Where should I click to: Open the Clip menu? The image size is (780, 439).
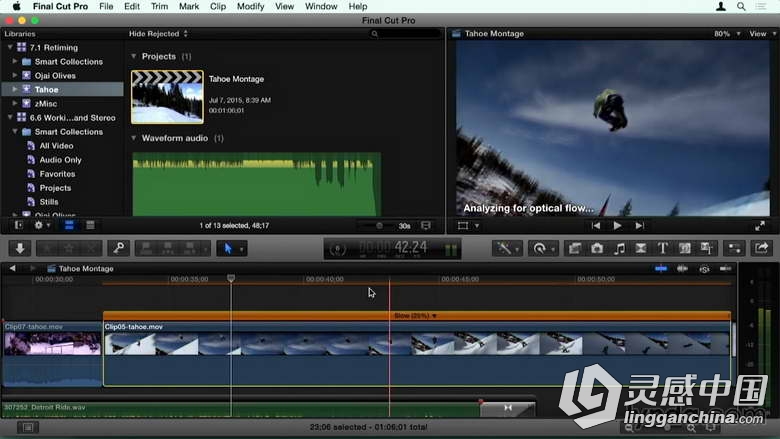(x=218, y=6)
